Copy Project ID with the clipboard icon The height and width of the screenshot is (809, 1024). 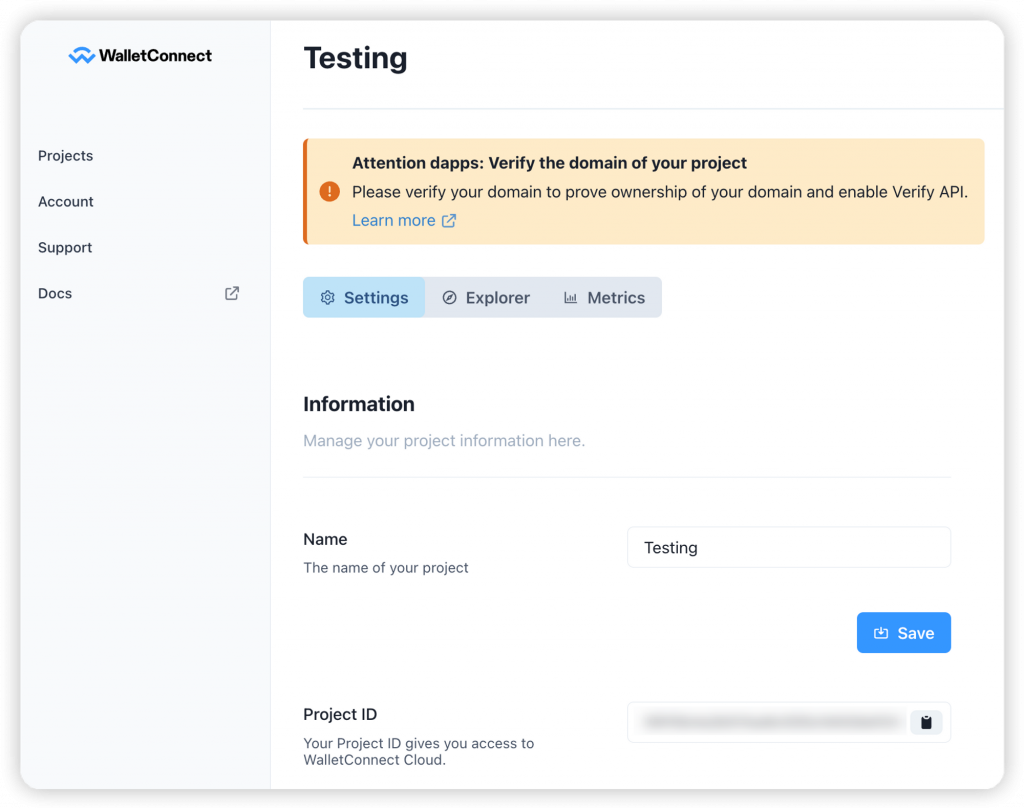click(x=926, y=722)
